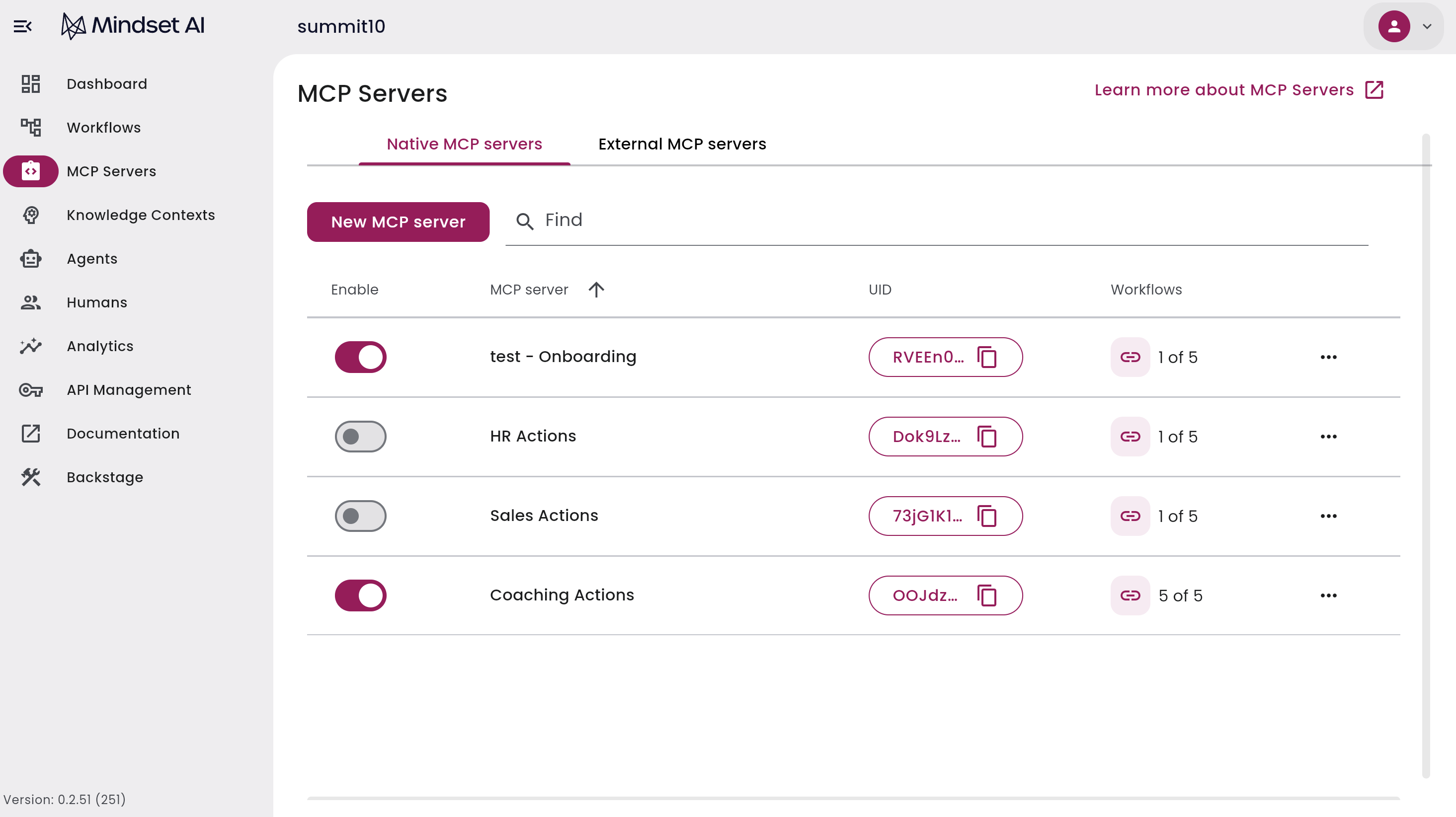This screenshot has width=1456, height=817.
Task: Follow Learn more about MCP Servers link
Action: [x=1224, y=90]
